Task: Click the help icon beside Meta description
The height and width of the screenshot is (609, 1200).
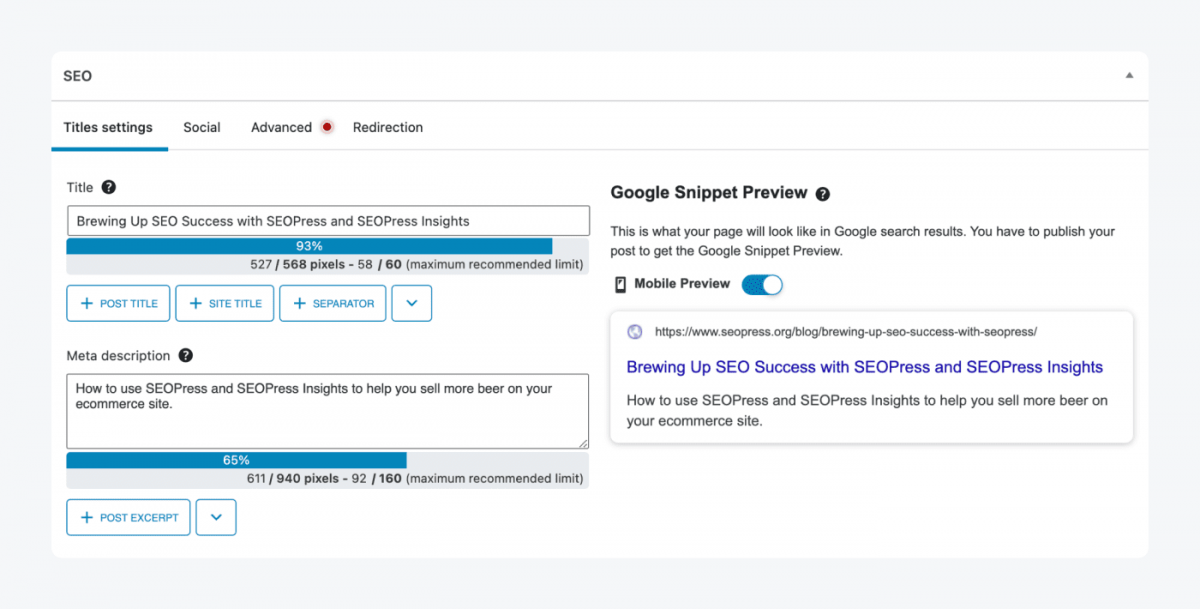Action: pos(187,355)
